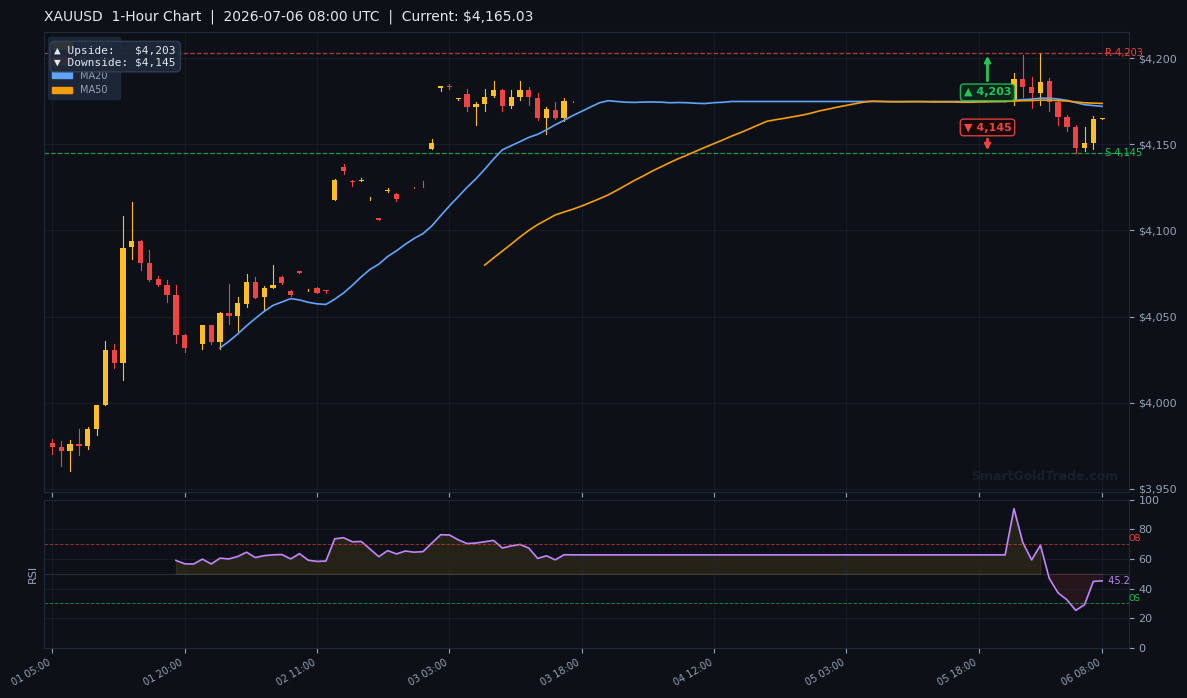
Task: Select the MA20 legend label
Action: 94,76
